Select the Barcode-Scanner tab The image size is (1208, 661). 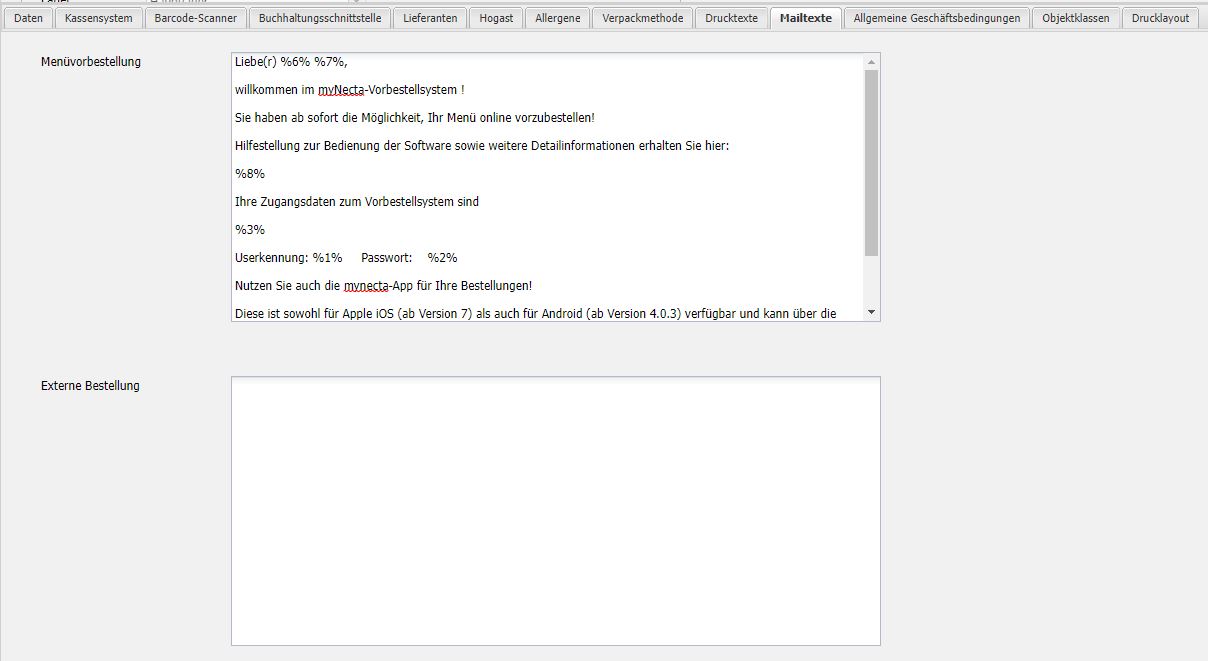(x=195, y=18)
